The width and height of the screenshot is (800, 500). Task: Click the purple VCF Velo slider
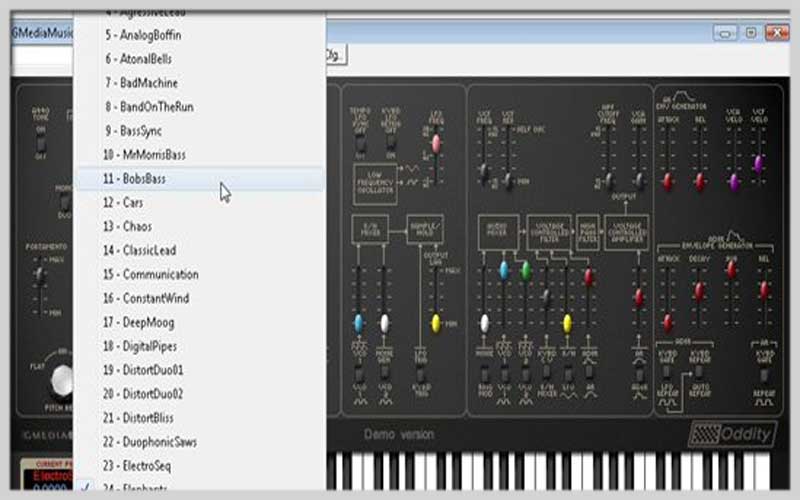759,164
